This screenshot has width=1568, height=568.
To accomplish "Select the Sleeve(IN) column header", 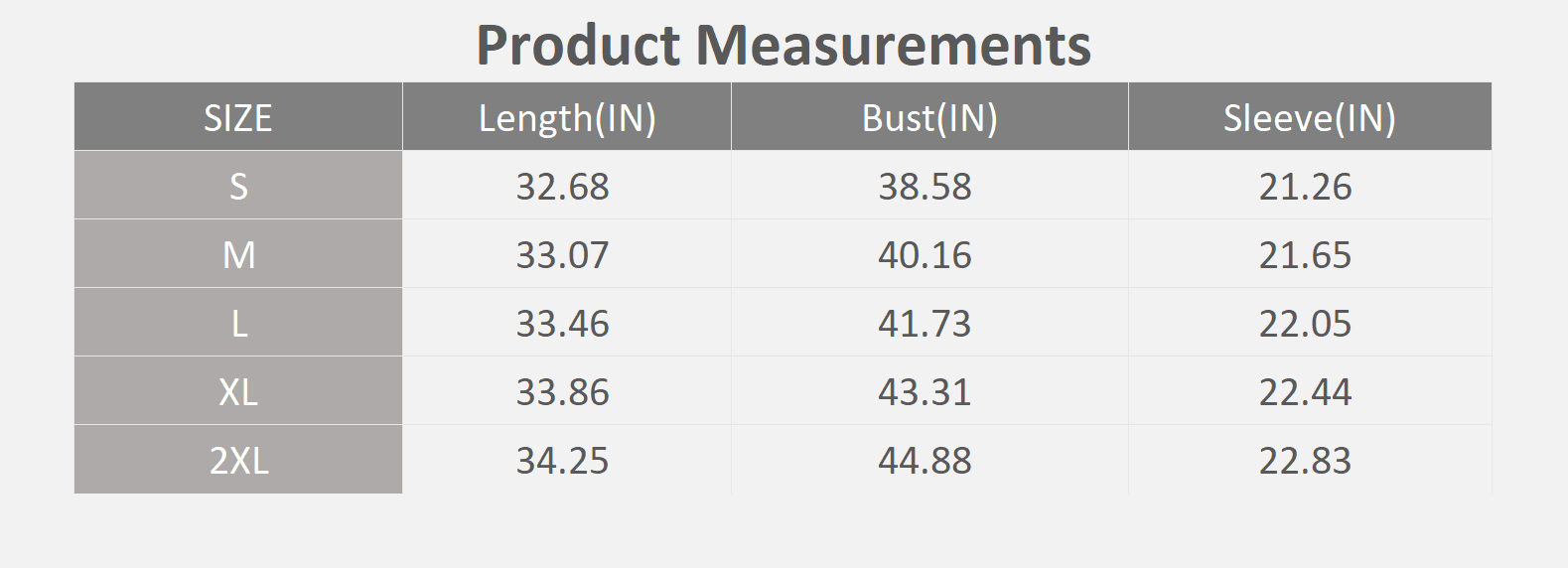I will pyautogui.click(x=1309, y=118).
